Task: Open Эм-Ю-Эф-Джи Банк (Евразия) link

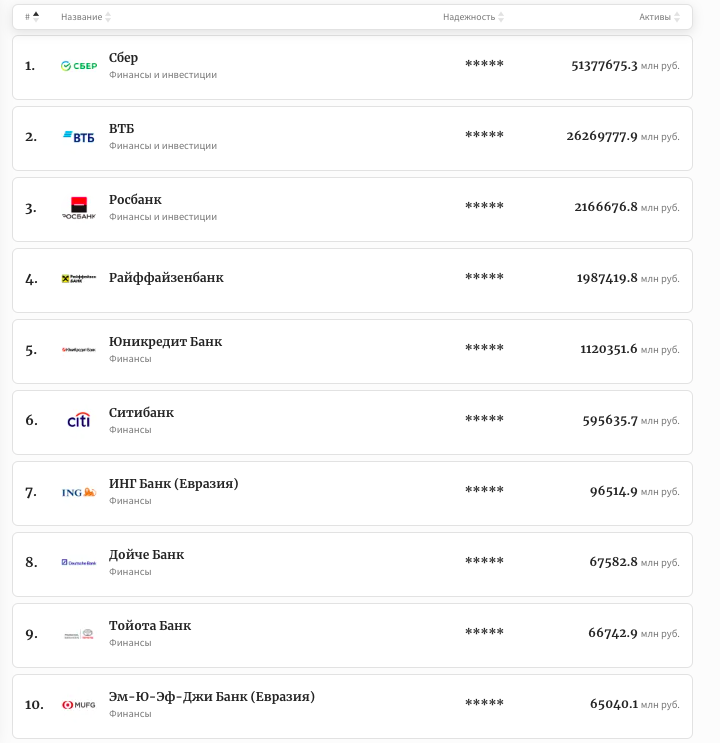Action: pyautogui.click(x=211, y=697)
